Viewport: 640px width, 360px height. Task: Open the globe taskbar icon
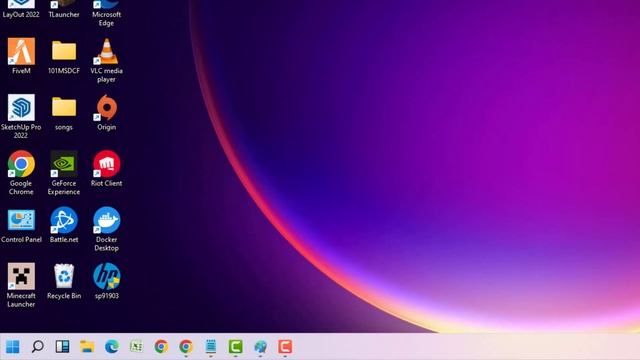coord(260,347)
